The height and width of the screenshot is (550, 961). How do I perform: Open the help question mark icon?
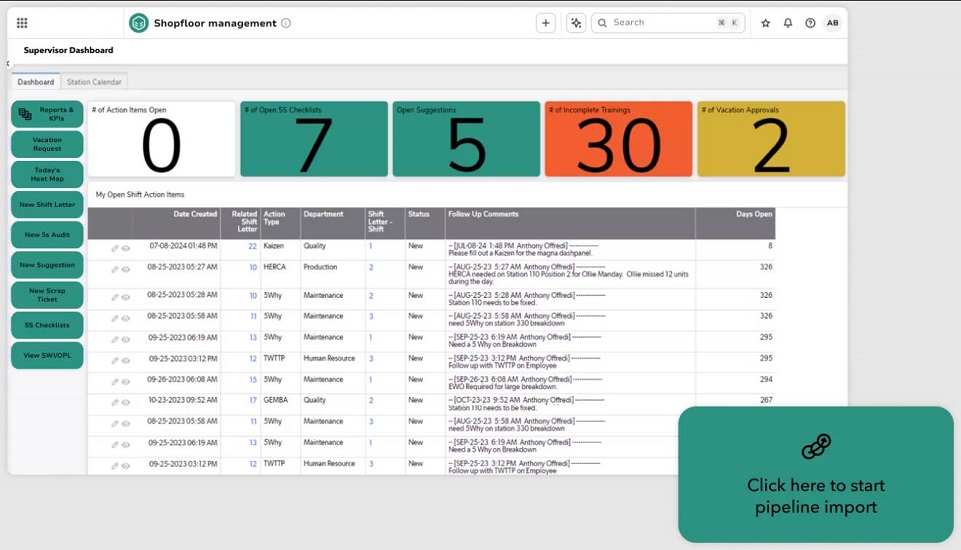click(810, 23)
